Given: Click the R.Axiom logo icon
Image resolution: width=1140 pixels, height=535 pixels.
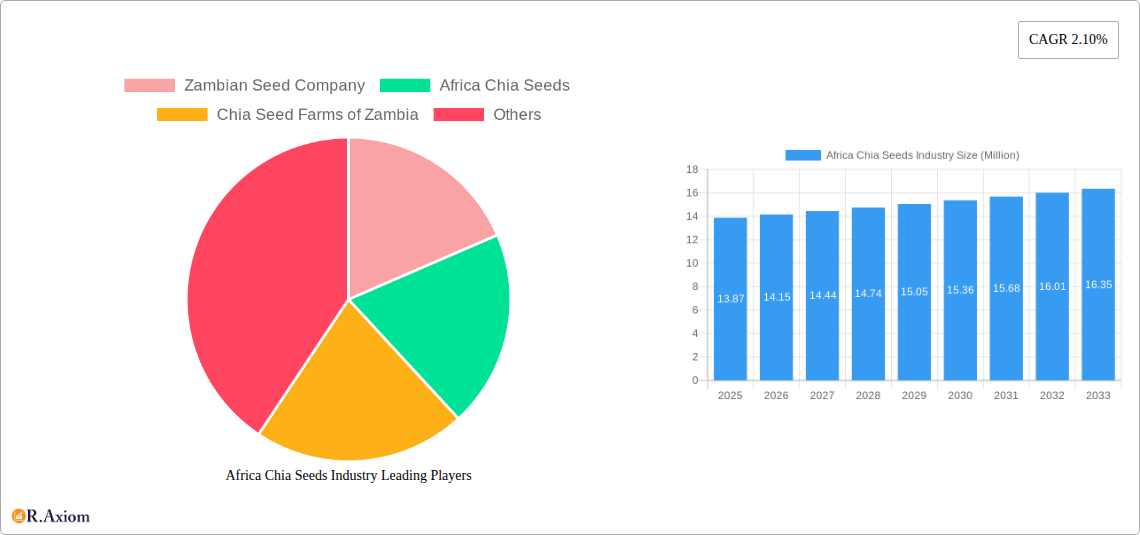Looking at the screenshot, I should point(19,516).
